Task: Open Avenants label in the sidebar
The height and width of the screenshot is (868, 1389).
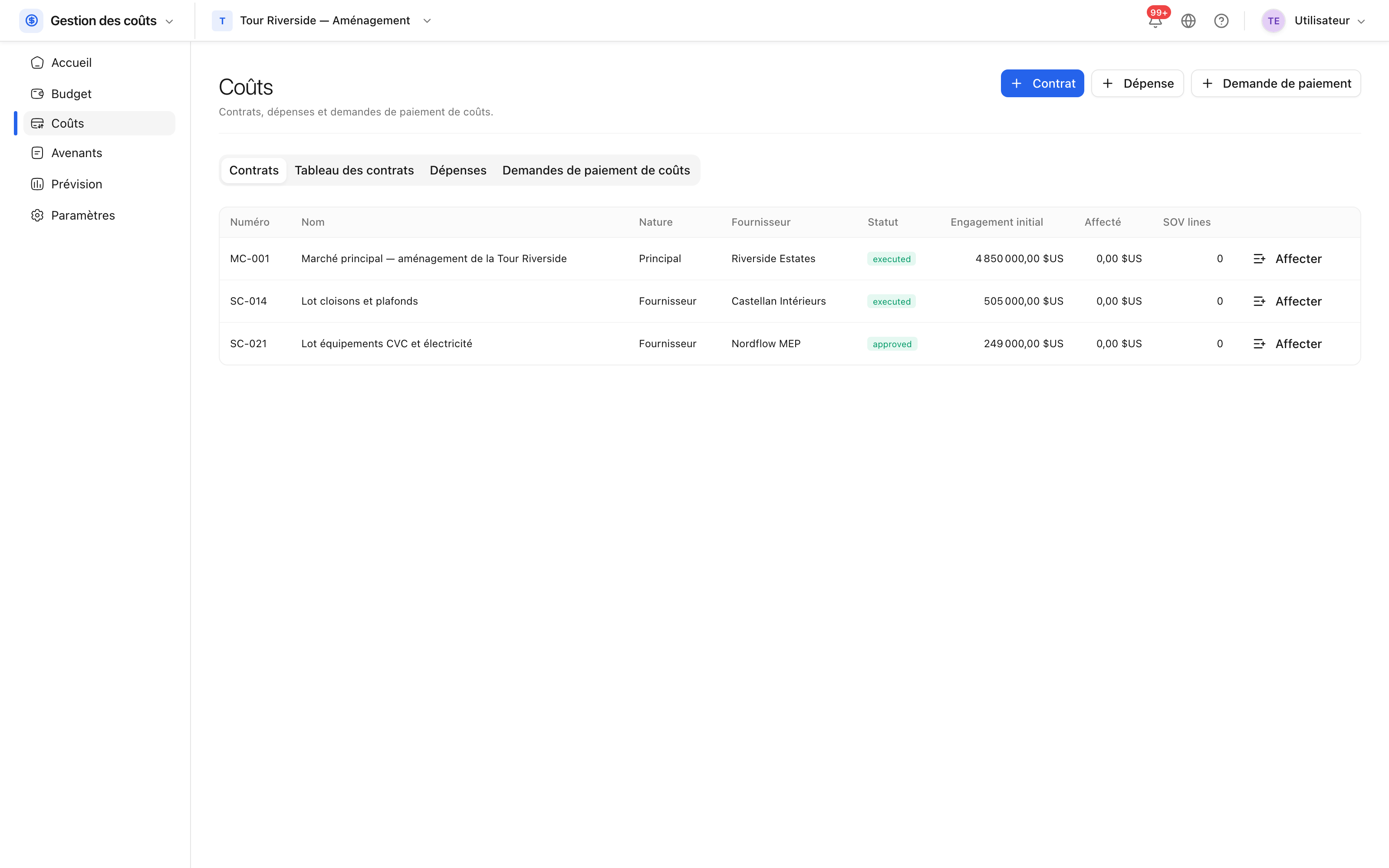Action: [76, 153]
